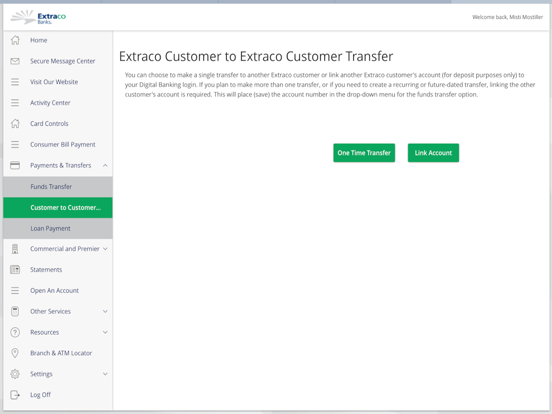Click the Extraco Customer to Extraco Customer Transfer heading
Screen dimensions: 552x414
point(256,56)
